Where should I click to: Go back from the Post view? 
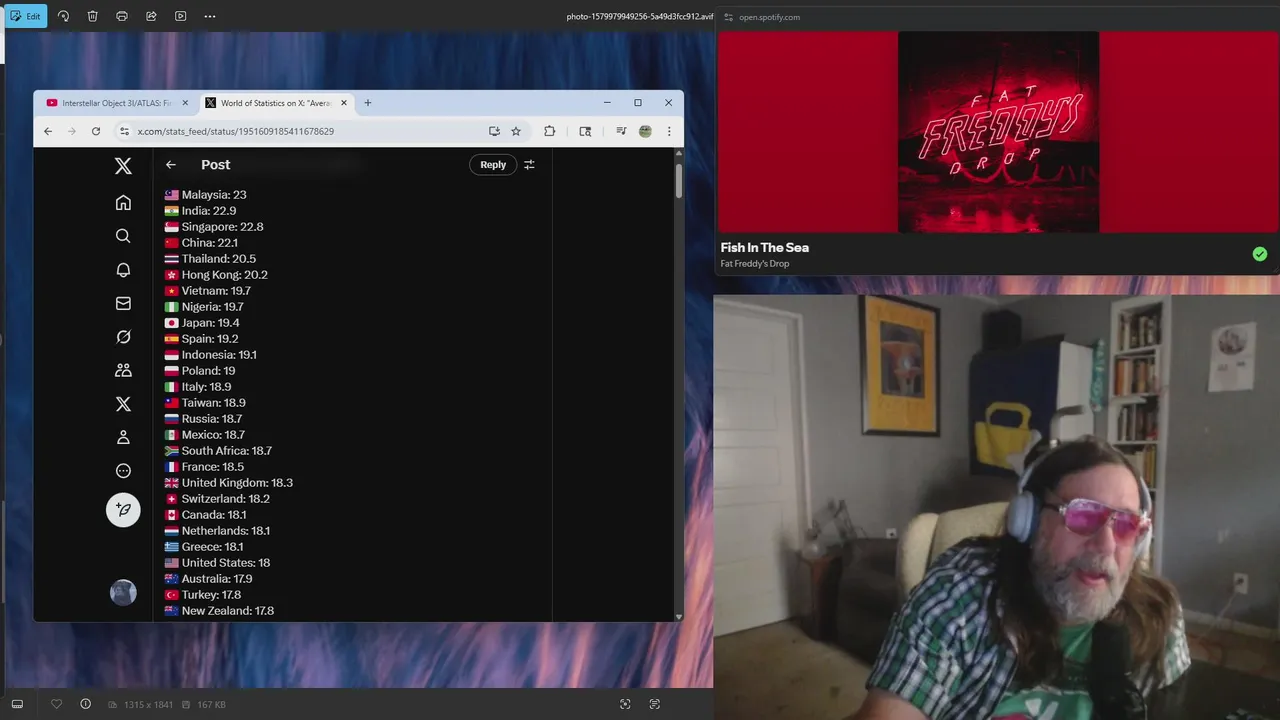pyautogui.click(x=171, y=165)
